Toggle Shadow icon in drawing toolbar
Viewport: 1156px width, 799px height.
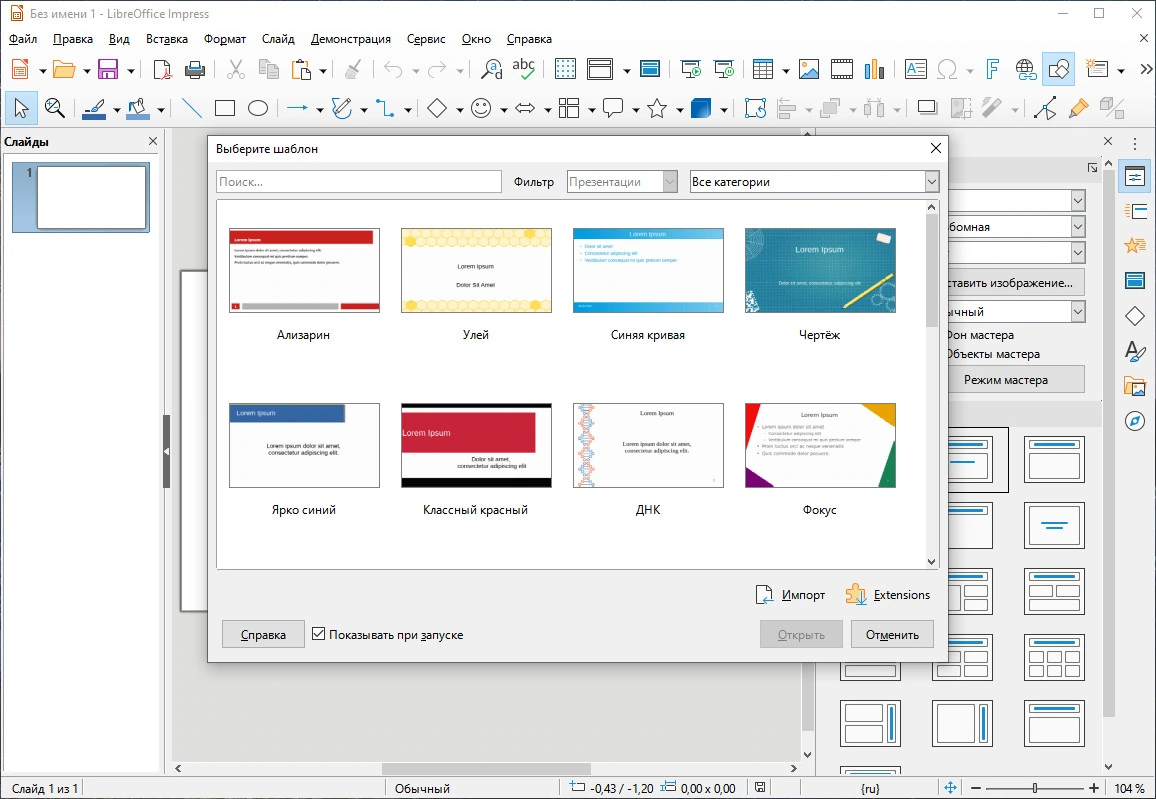[927, 108]
